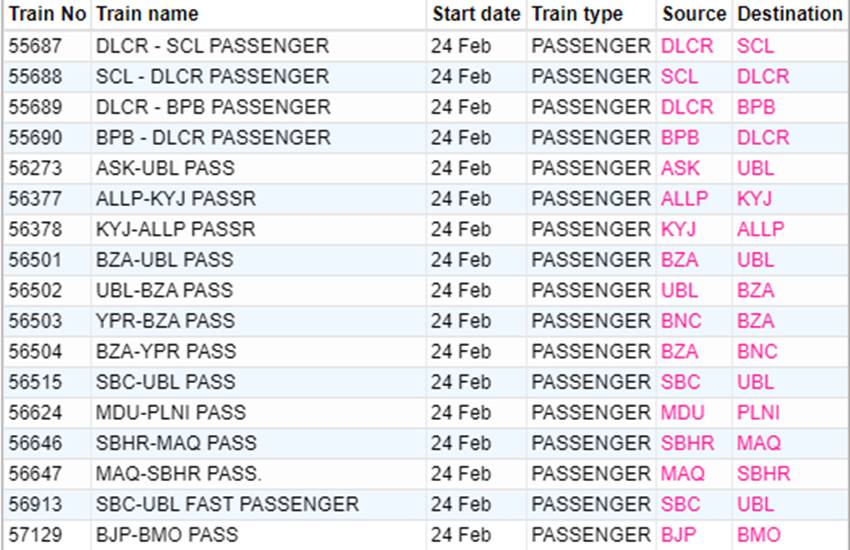The height and width of the screenshot is (550, 850).
Task: Click SBHR source link for train 56646
Action: click(x=687, y=442)
